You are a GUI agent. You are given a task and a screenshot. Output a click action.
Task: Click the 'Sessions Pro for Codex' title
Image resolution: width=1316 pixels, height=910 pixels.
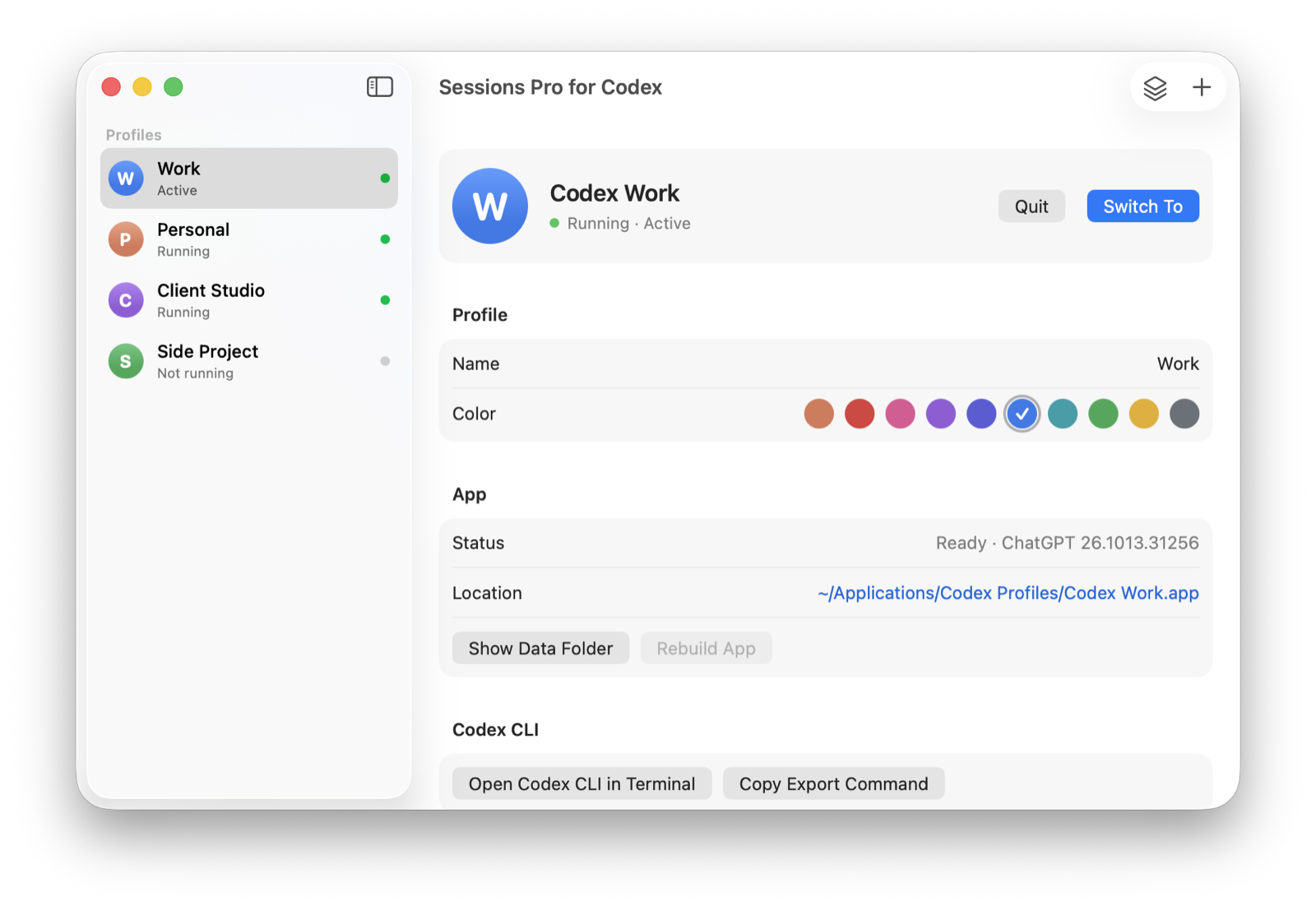point(550,87)
